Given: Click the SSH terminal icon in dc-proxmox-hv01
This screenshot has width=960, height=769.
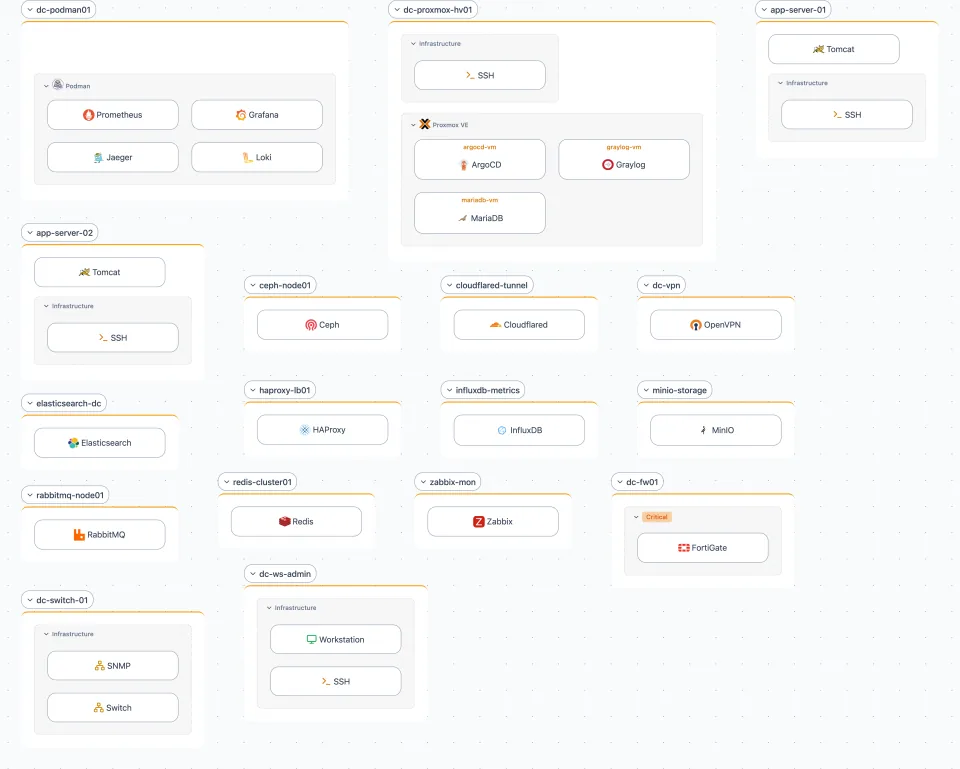Looking at the screenshot, I should pyautogui.click(x=470, y=75).
